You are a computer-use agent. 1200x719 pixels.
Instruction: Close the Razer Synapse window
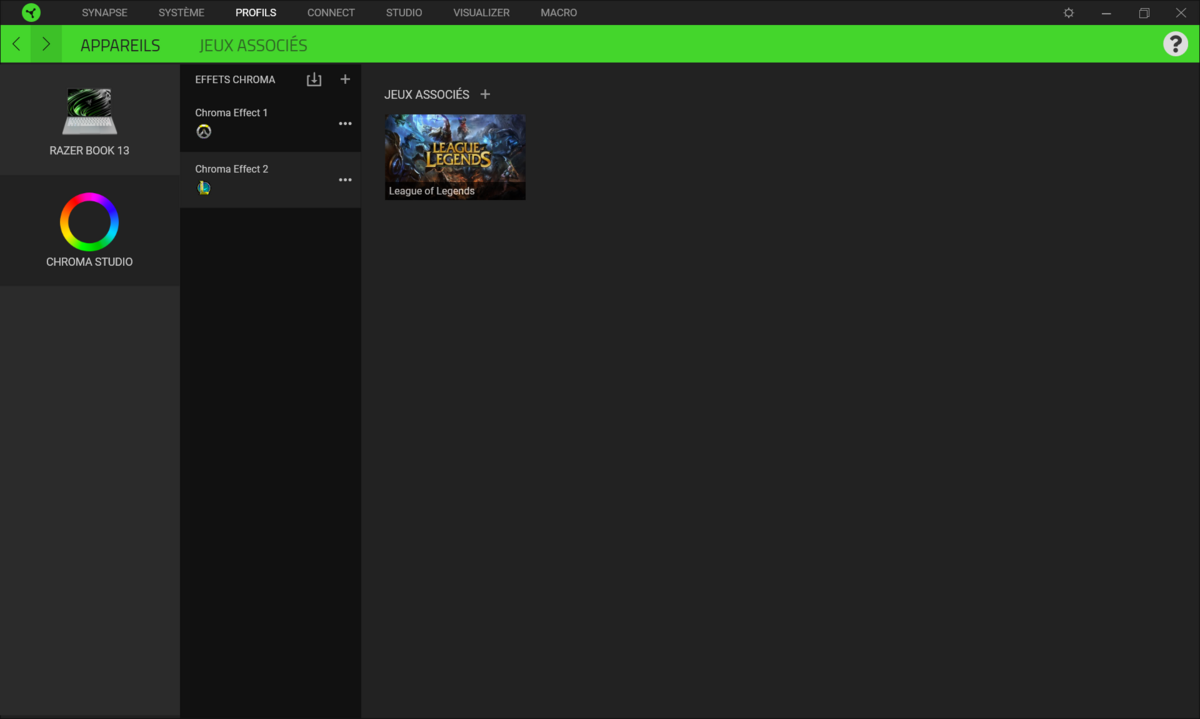tap(1181, 13)
